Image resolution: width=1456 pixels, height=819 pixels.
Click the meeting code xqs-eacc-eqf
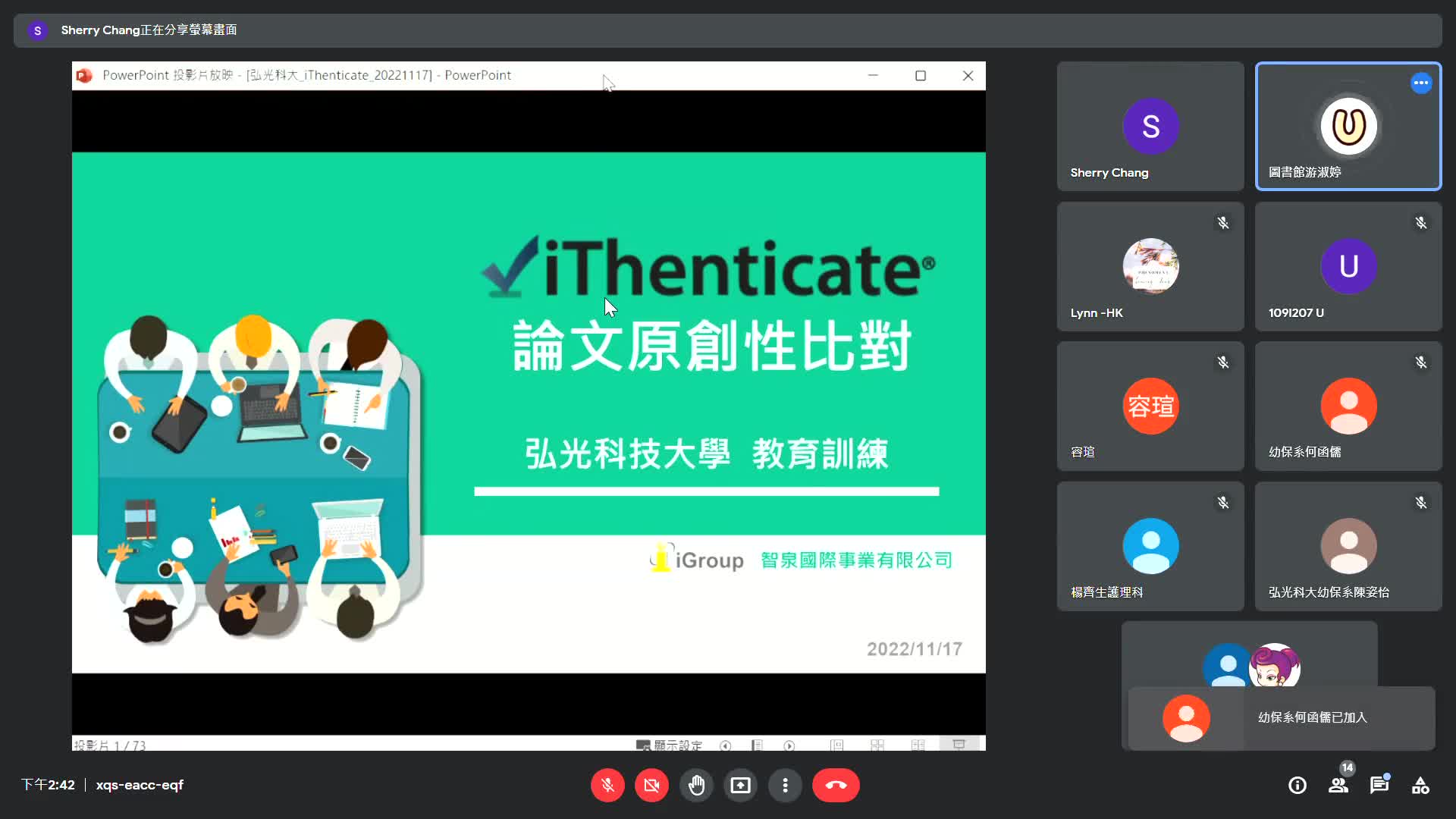pos(140,785)
